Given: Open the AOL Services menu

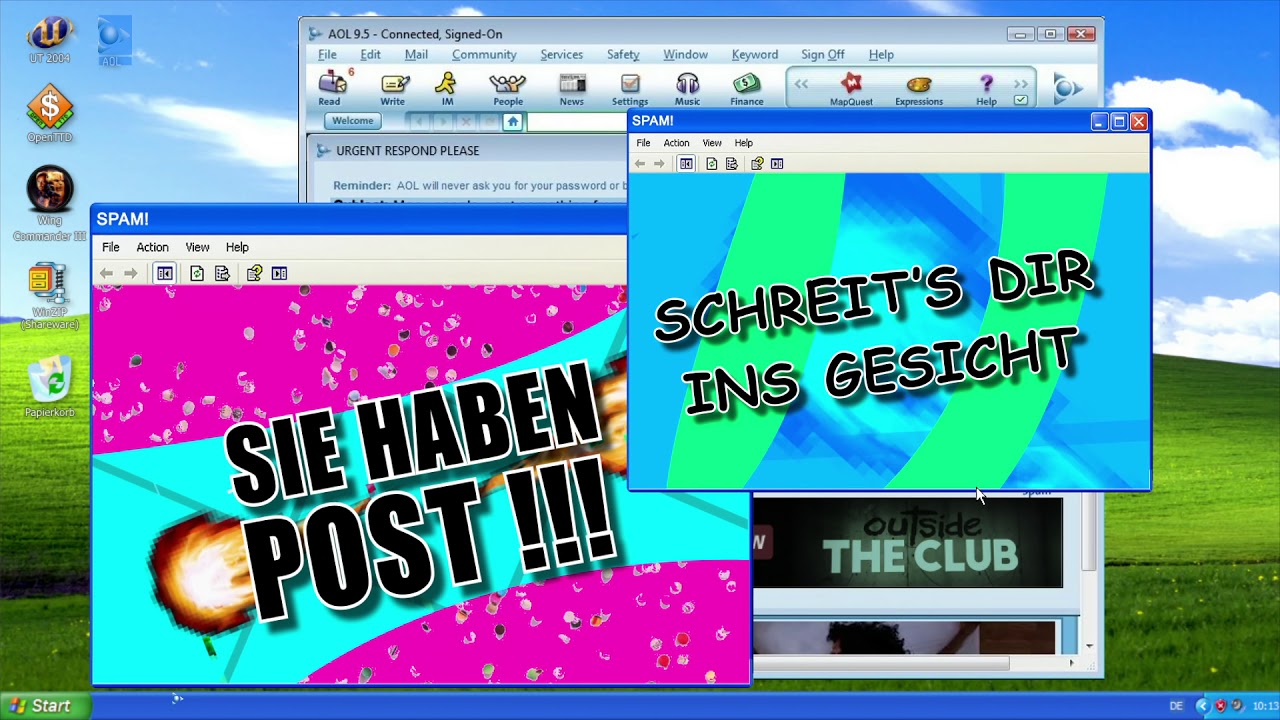Looking at the screenshot, I should 561,55.
